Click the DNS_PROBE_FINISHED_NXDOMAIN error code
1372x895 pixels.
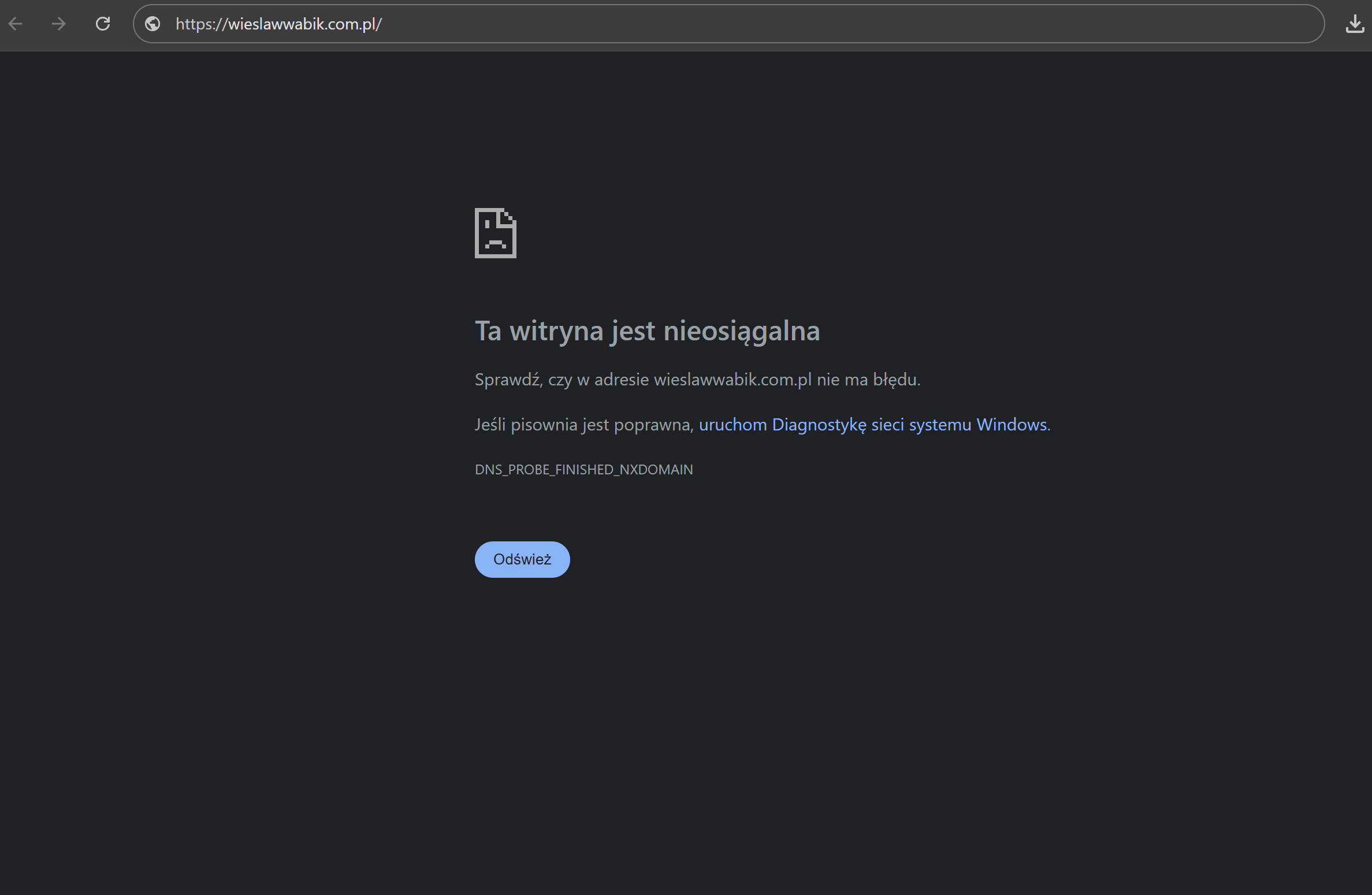pyautogui.click(x=583, y=470)
